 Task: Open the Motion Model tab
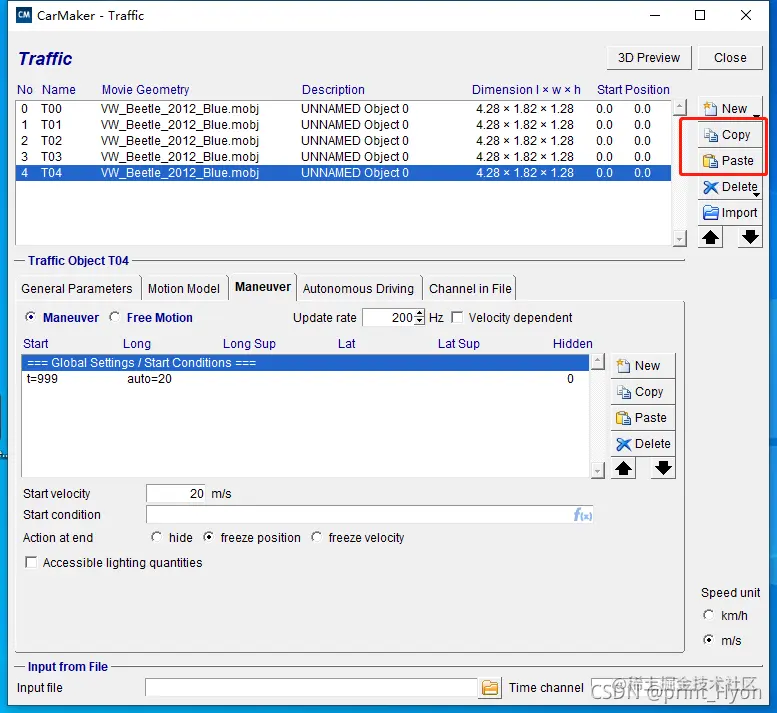point(184,288)
